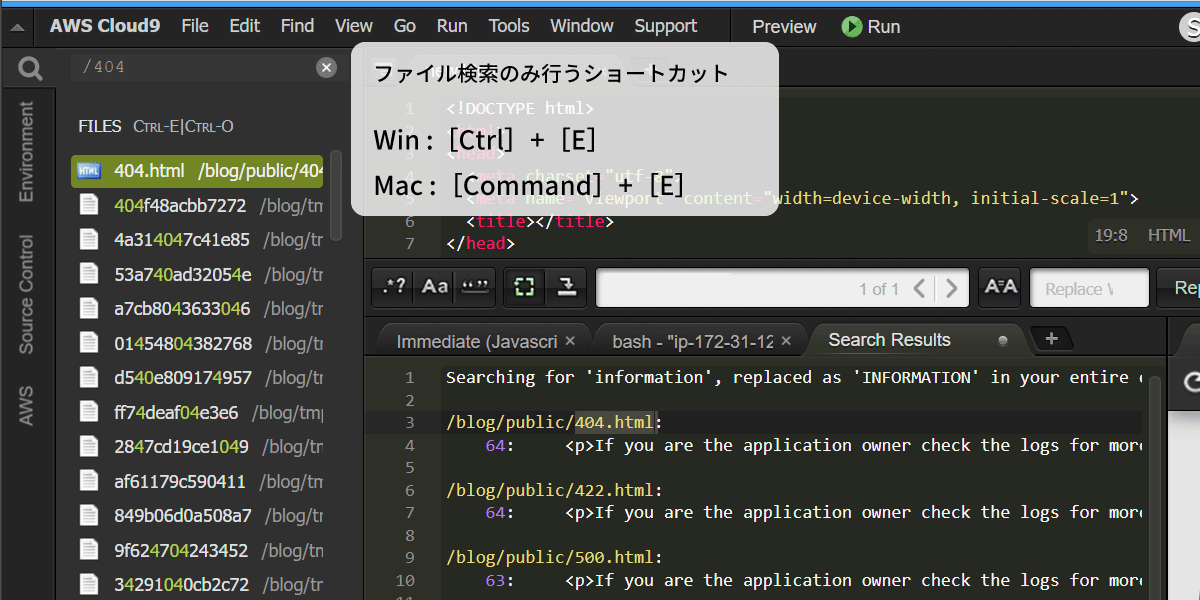Screen dimensions: 1200x600
Task: Click the preserve case AA icon
Action: [1000, 287]
